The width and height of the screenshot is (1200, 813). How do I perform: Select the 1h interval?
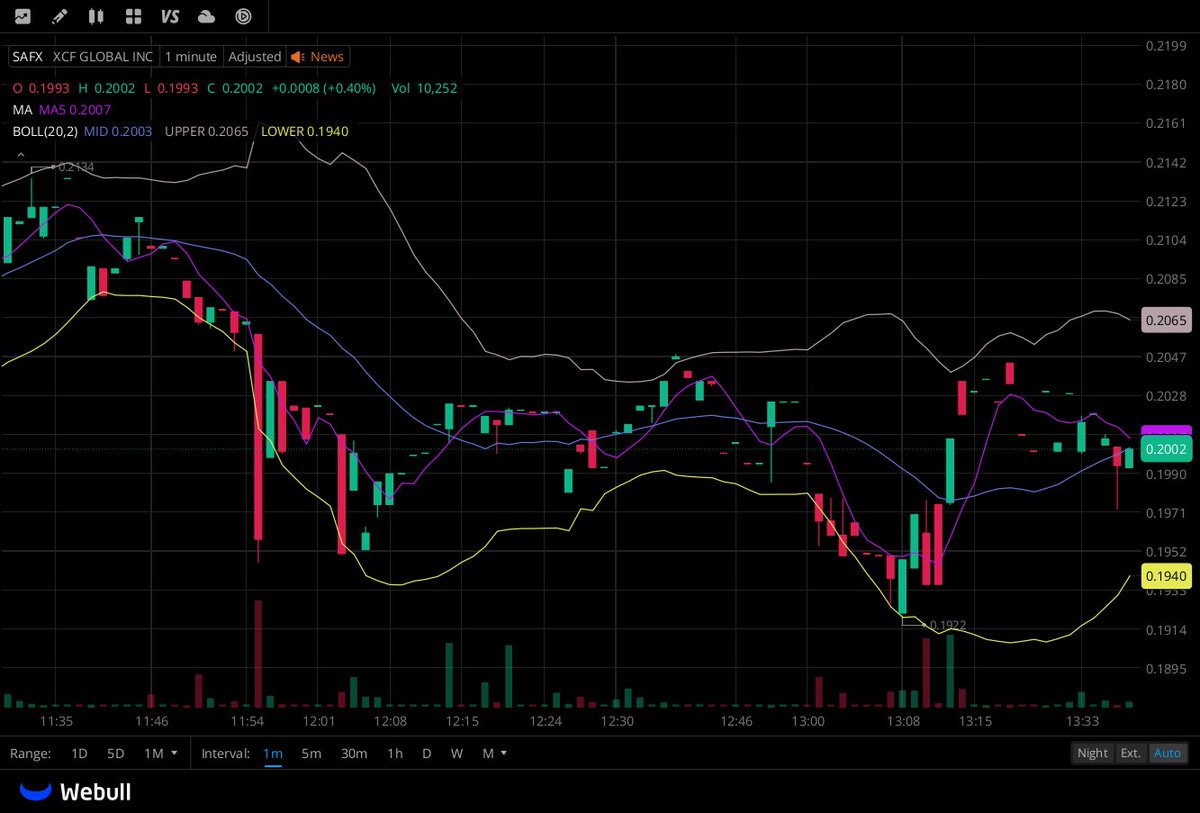pyautogui.click(x=395, y=753)
